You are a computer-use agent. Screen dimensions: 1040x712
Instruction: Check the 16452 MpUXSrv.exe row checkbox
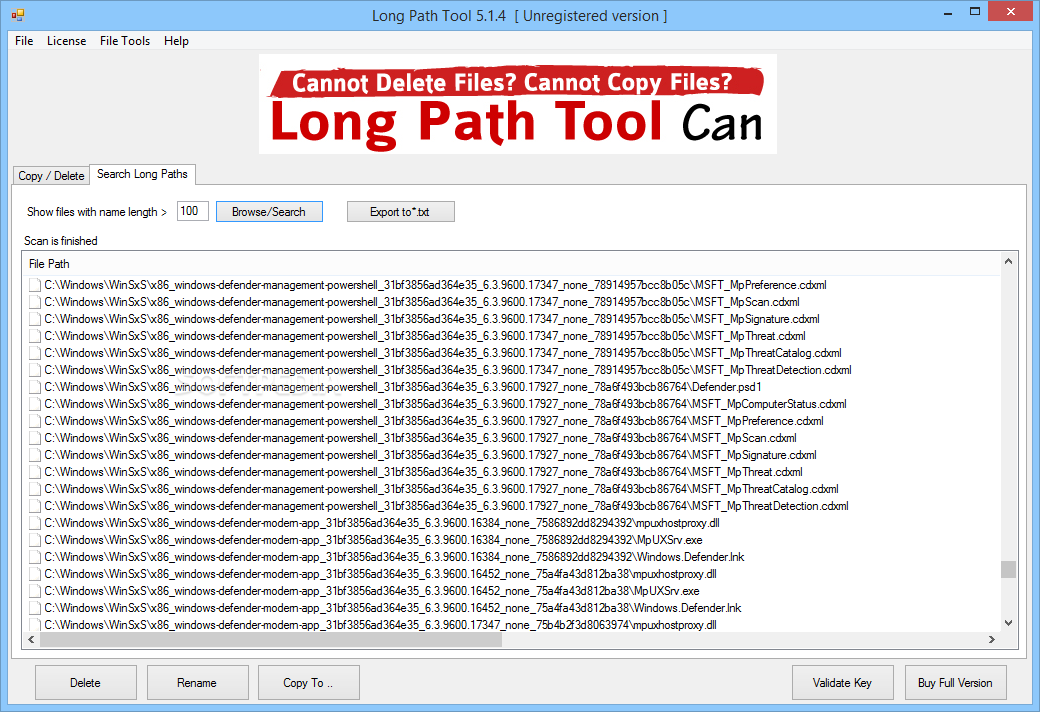click(35, 591)
